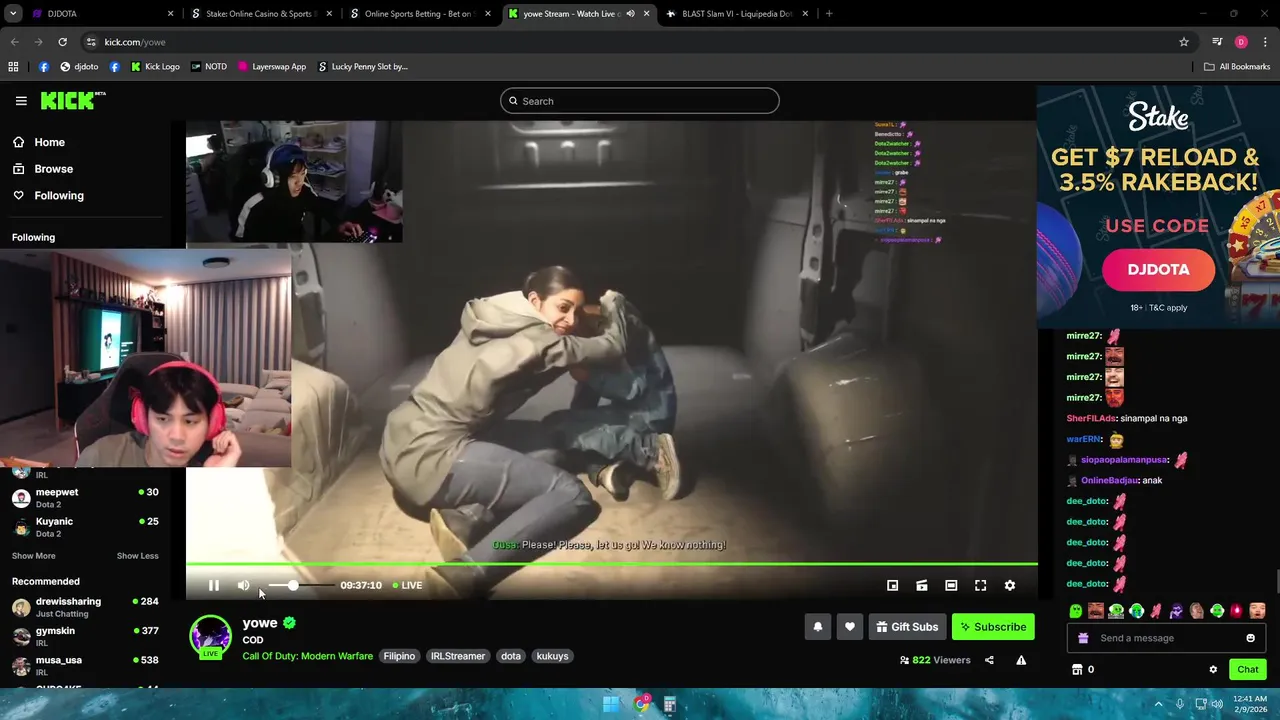
Task: Click the DJDOTA button in Stake ad
Action: [1158, 270]
